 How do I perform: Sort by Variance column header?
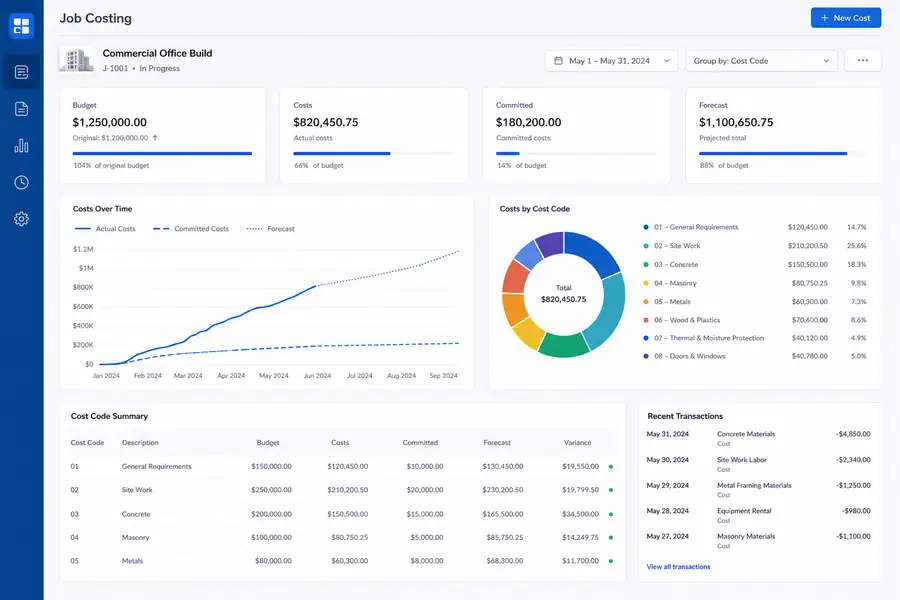[577, 443]
